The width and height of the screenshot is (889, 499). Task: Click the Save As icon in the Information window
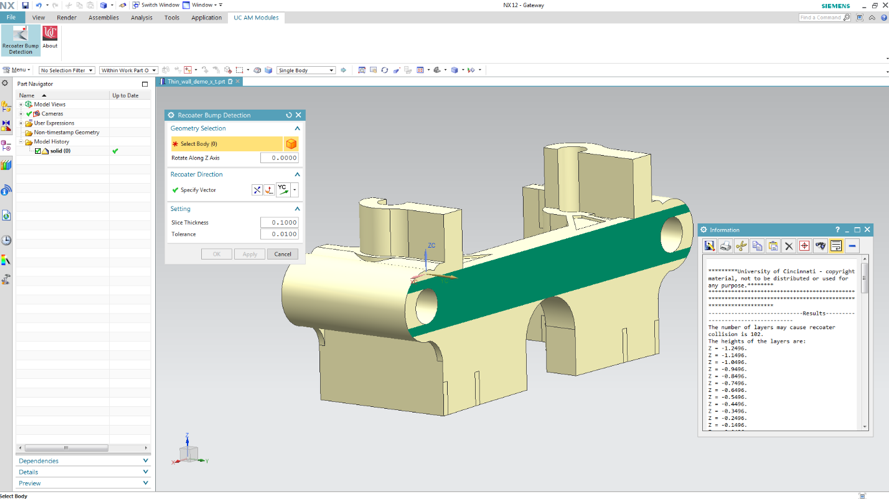click(x=709, y=246)
